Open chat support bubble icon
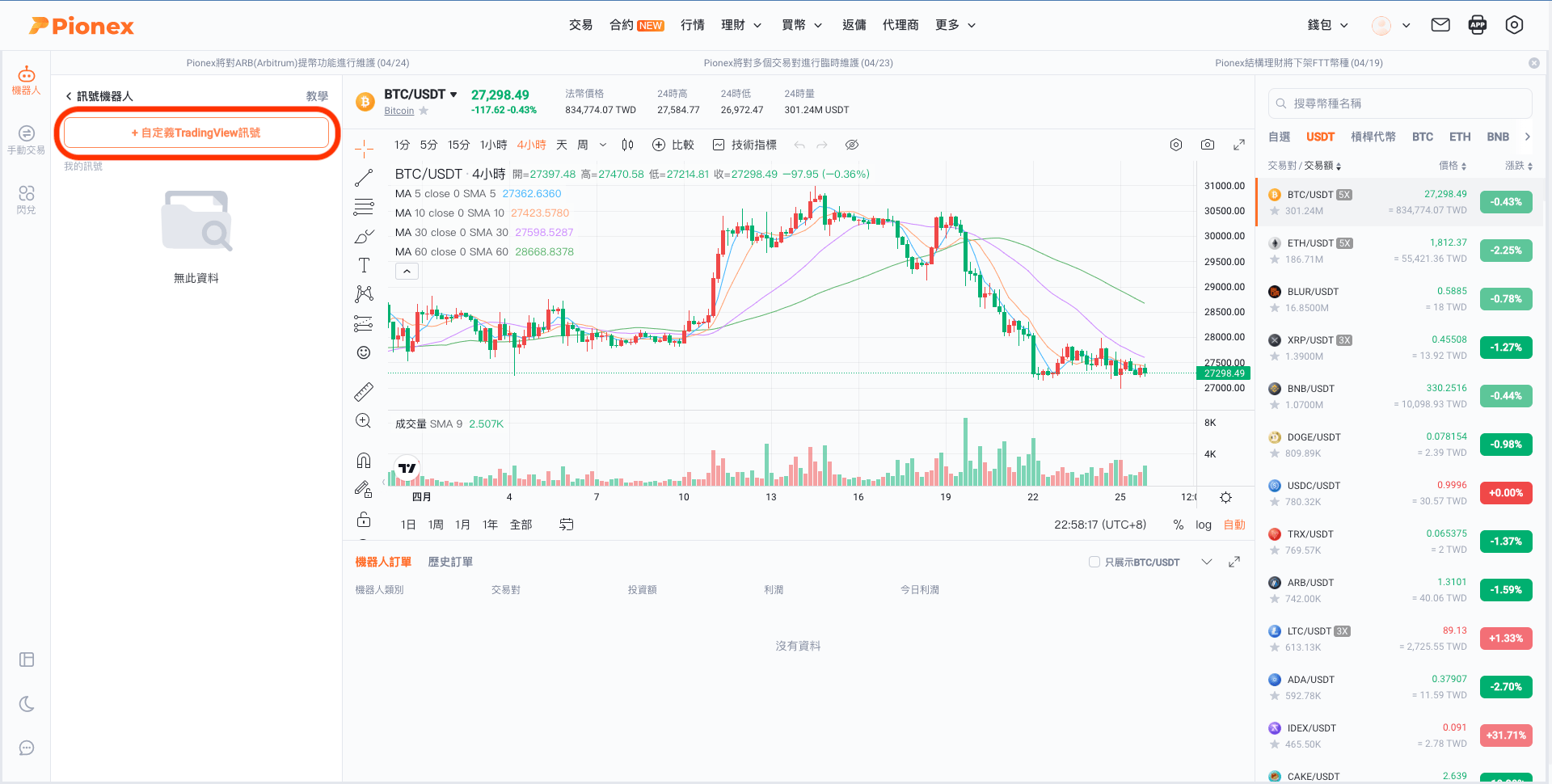The image size is (1552, 784). click(x=27, y=748)
